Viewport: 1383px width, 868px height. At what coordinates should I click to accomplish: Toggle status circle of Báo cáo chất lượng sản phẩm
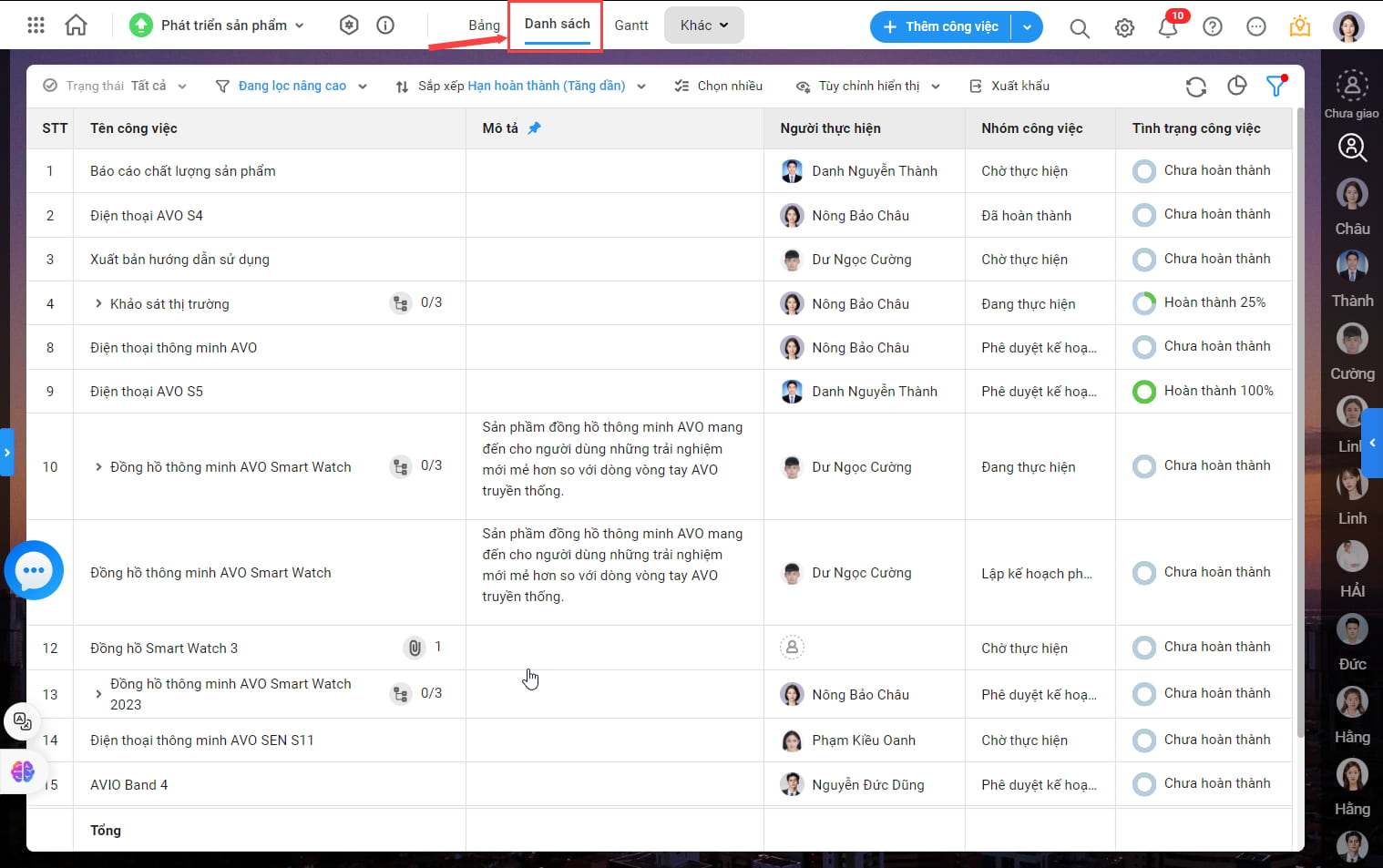coord(1143,171)
